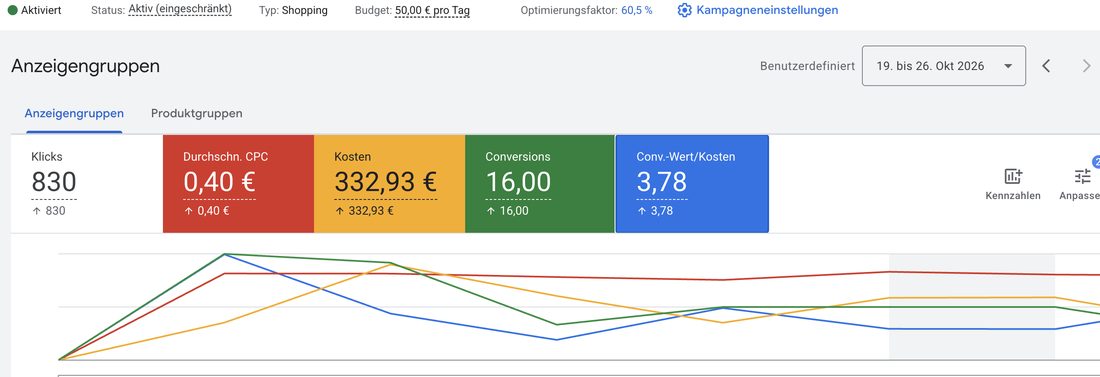Click the Anzeigengruppen page heading
This screenshot has width=1100, height=377.
(x=86, y=66)
